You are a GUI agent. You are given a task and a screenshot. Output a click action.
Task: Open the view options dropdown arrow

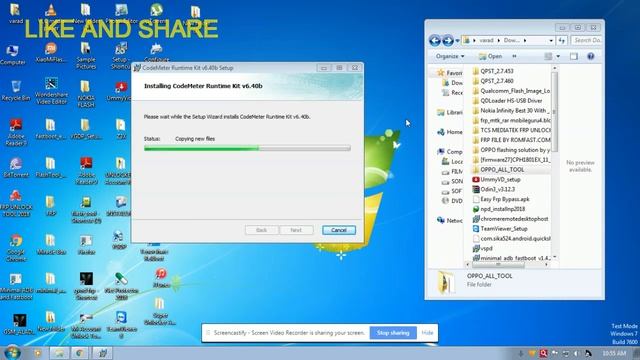[558, 56]
